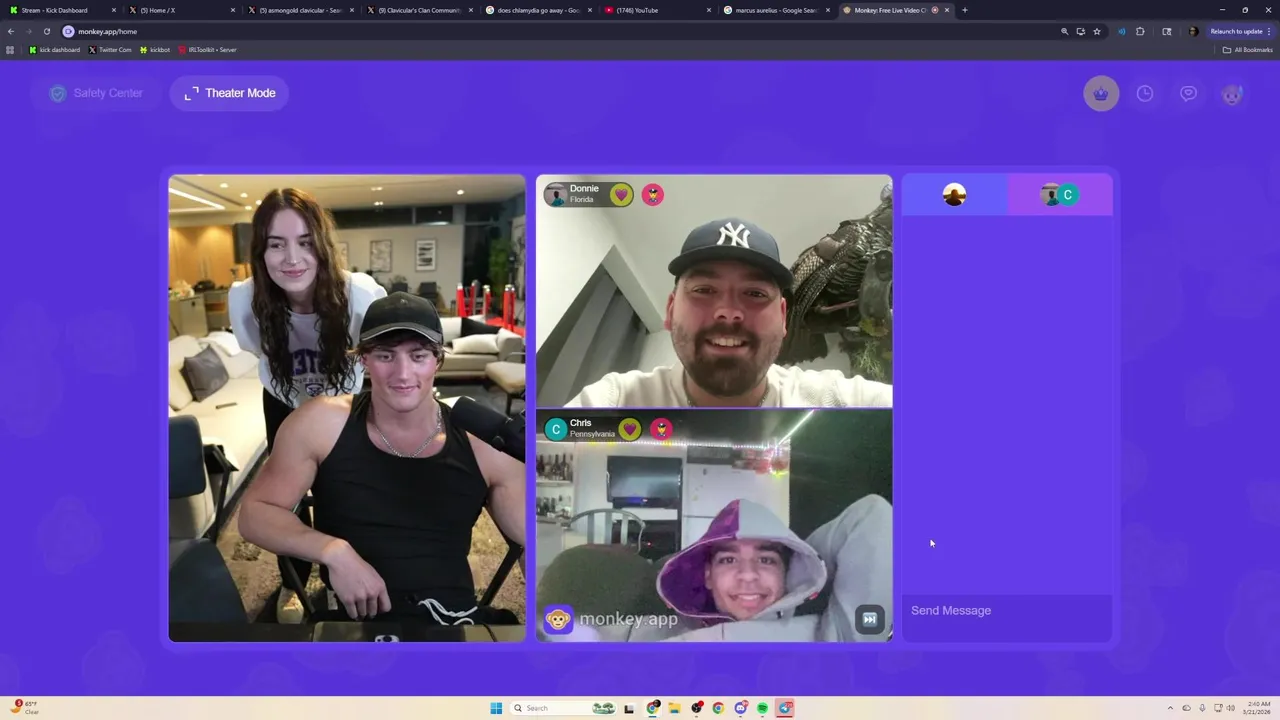This screenshot has height=720, width=1280.
Task: Switch to Clavicular's Clan Community tab
Action: (418, 10)
